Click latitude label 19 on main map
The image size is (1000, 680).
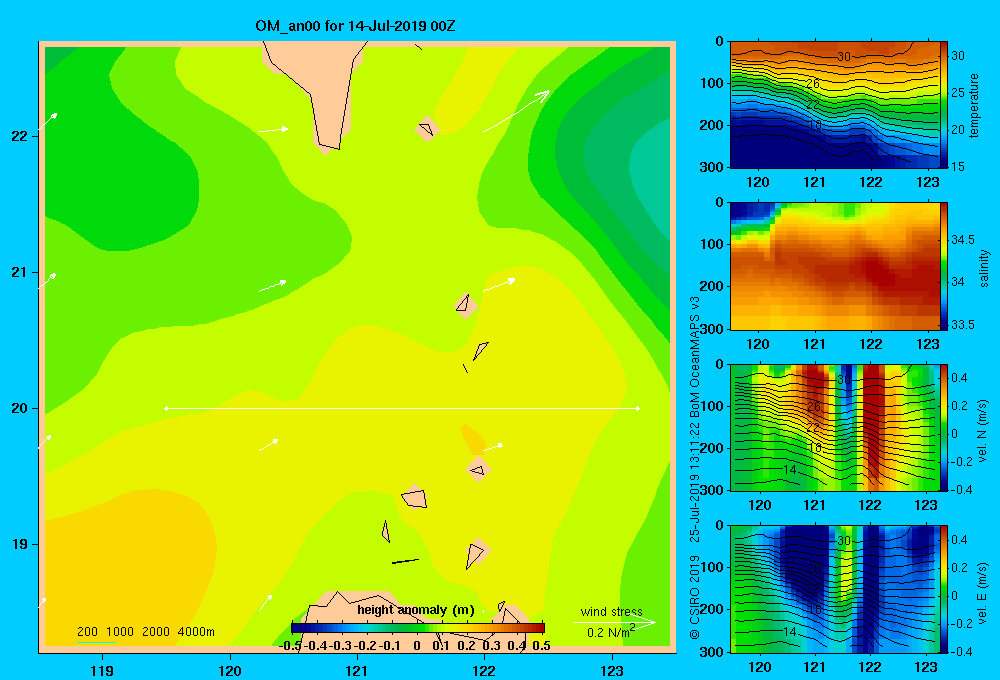coord(19,544)
